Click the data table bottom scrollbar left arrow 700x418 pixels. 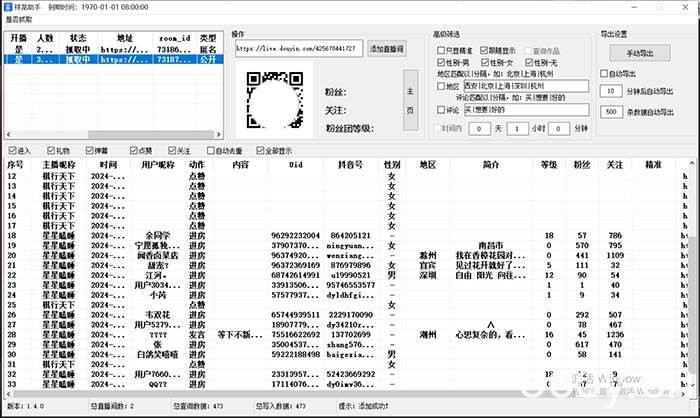click(x=8, y=394)
